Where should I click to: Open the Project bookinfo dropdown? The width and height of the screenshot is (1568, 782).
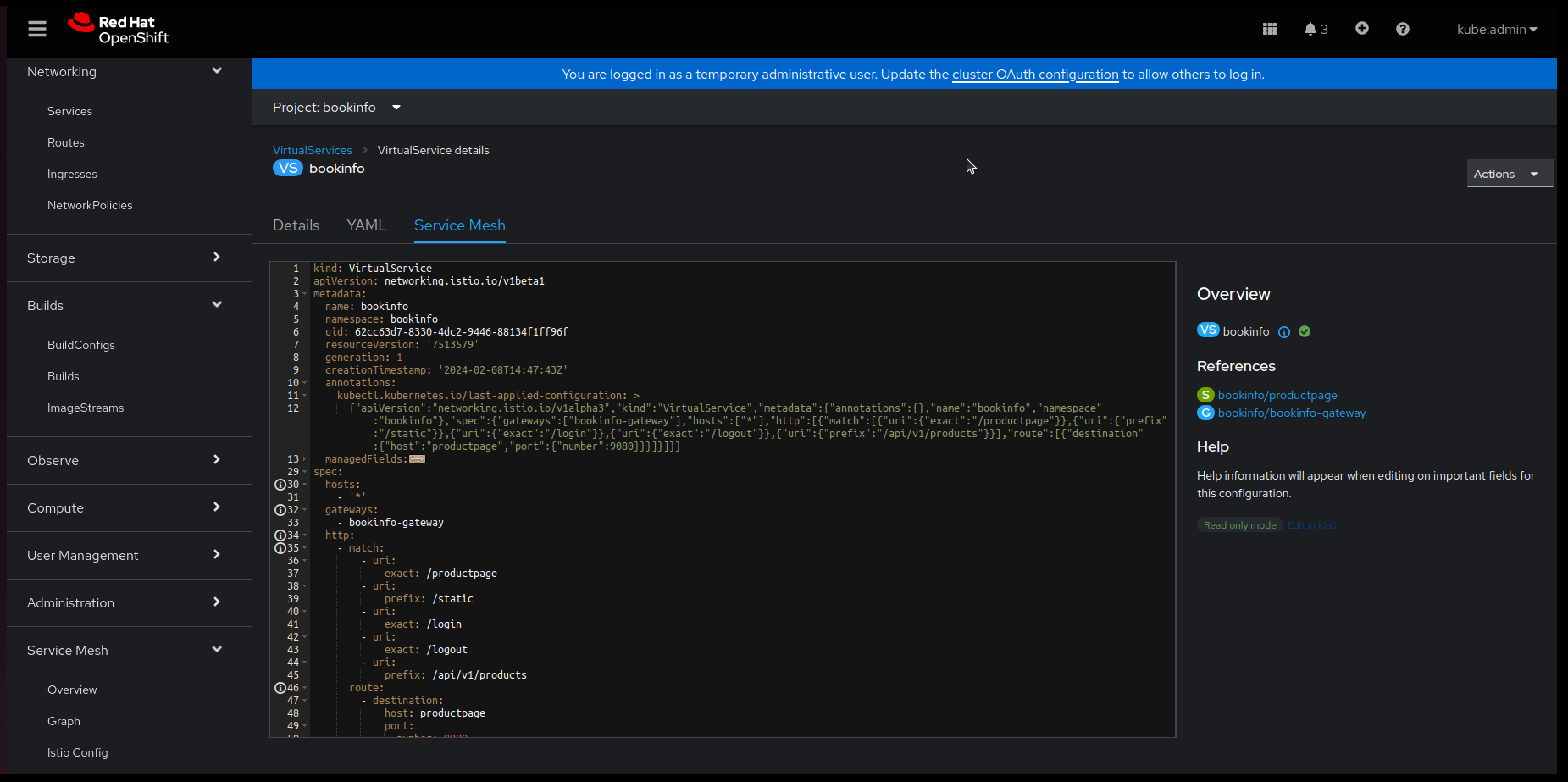point(336,108)
